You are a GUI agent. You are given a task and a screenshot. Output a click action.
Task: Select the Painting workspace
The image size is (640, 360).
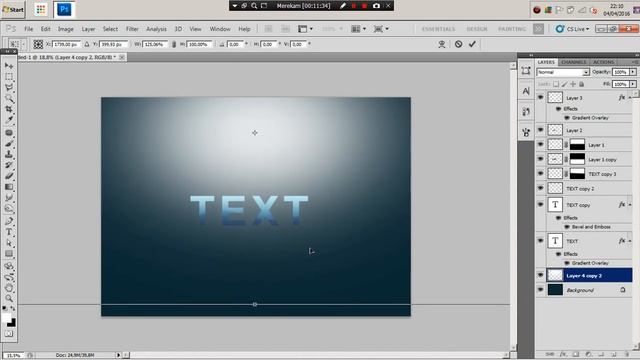point(512,29)
